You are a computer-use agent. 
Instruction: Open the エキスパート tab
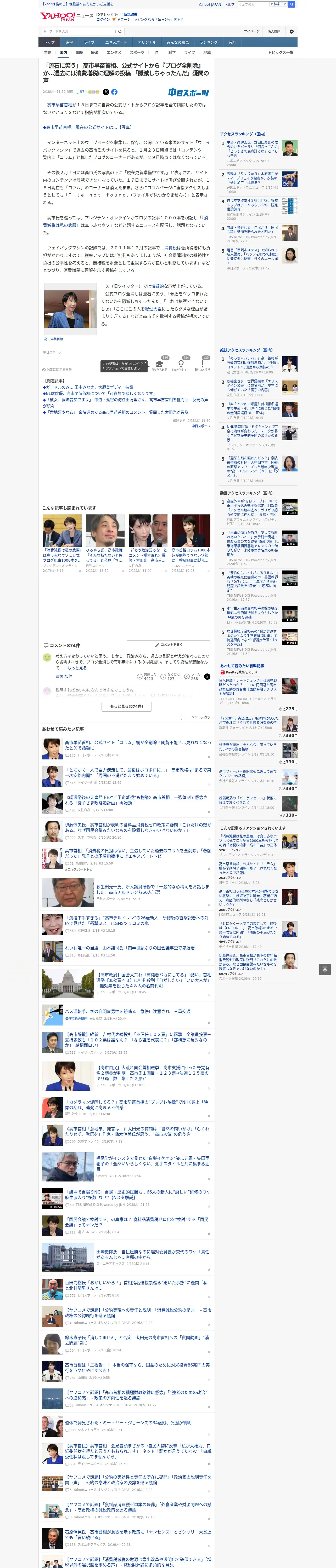click(x=116, y=43)
